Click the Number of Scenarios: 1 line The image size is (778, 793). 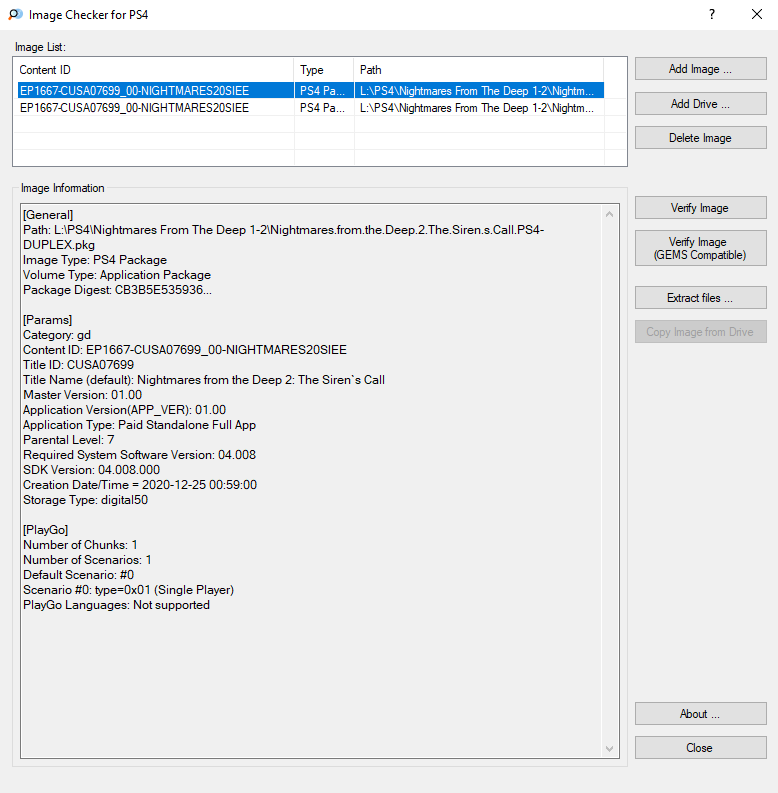point(88,560)
